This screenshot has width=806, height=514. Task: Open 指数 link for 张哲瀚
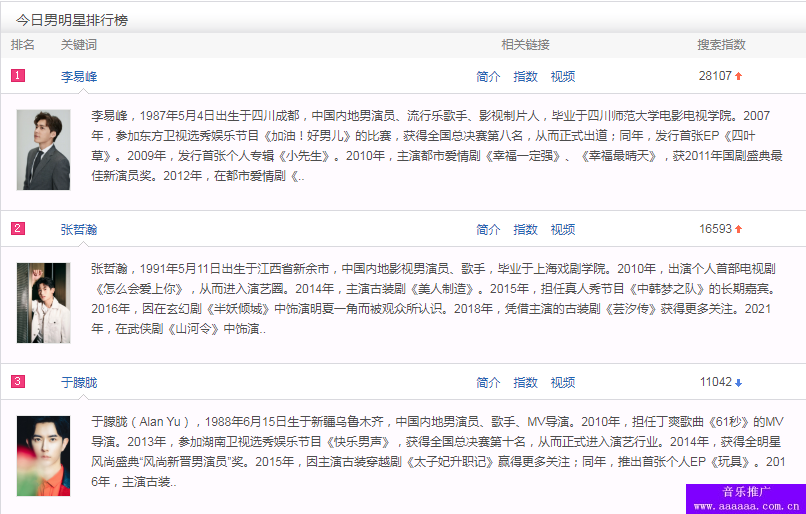525,230
